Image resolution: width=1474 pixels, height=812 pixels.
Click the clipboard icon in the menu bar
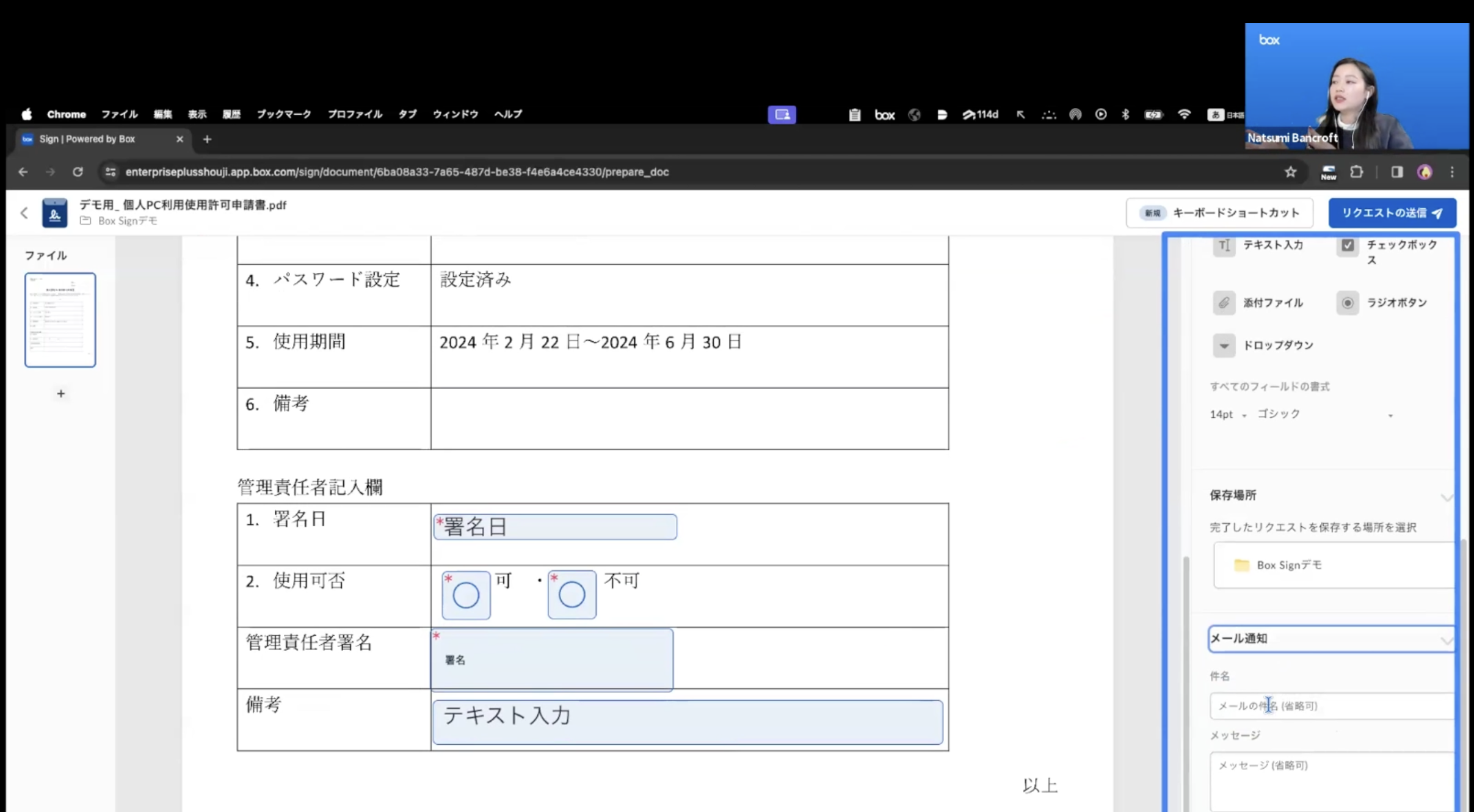pos(855,114)
